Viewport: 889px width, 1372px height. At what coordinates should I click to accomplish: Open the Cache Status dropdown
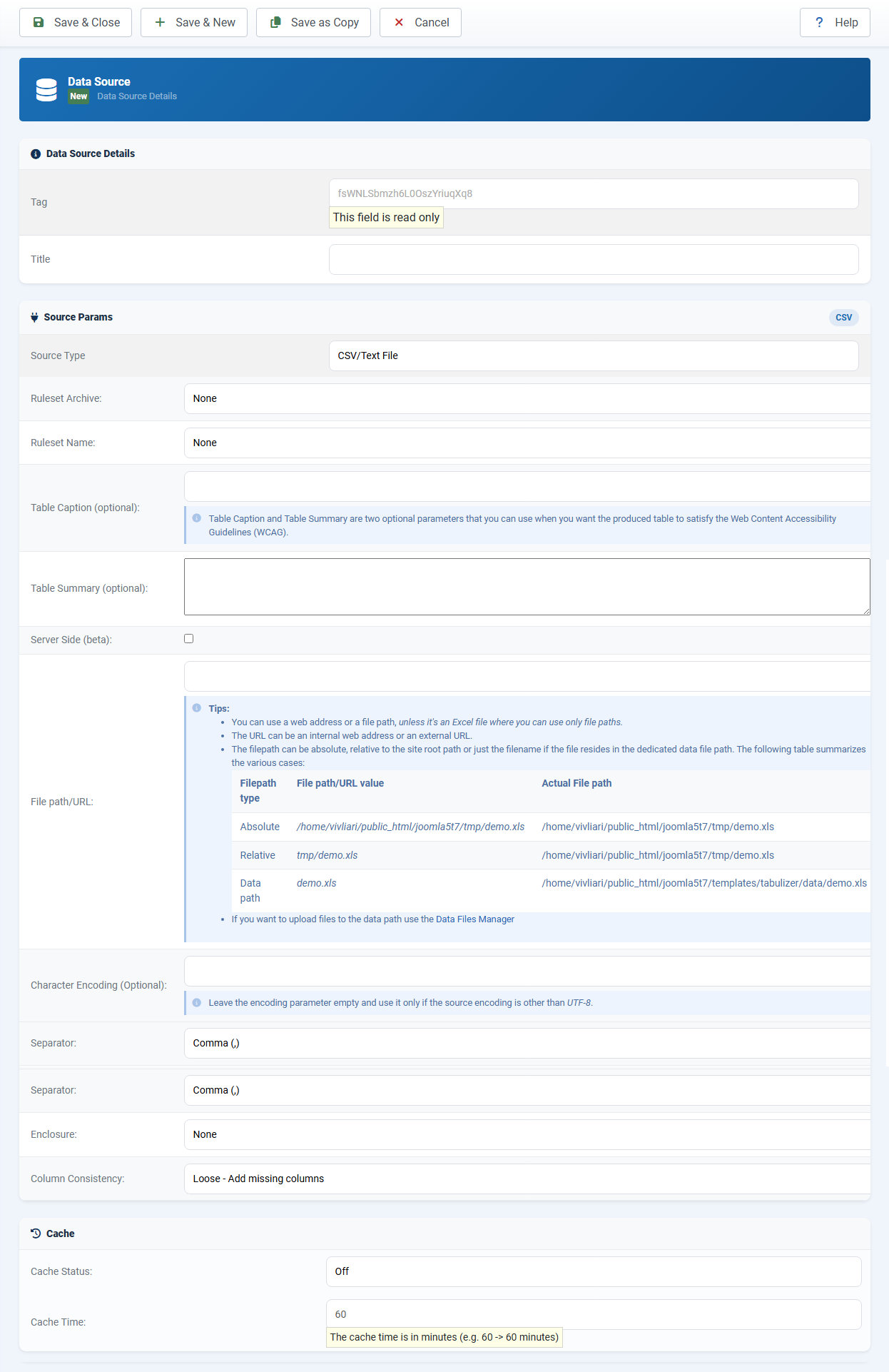tap(594, 1271)
